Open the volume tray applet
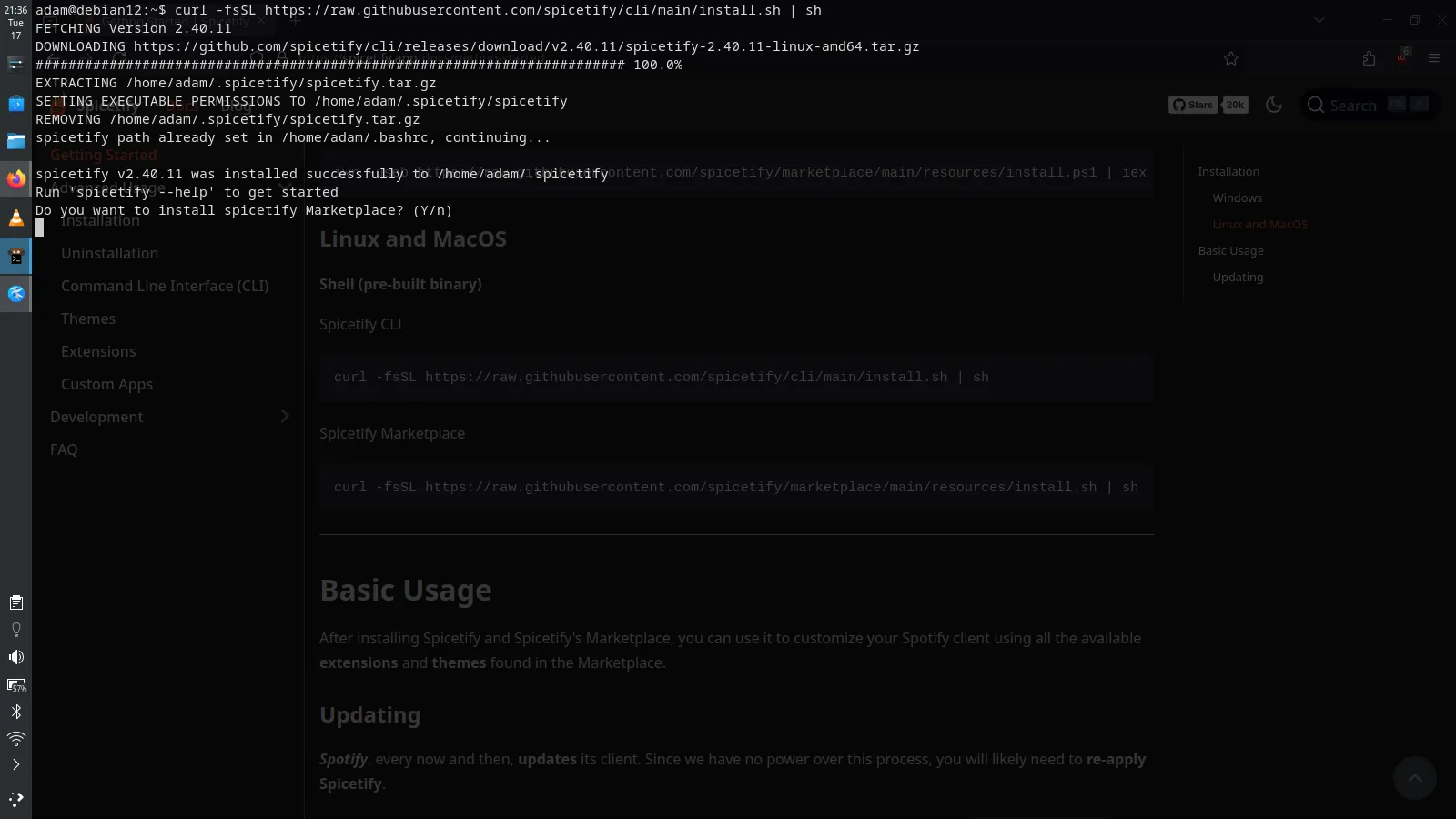1456x819 pixels. (15, 657)
